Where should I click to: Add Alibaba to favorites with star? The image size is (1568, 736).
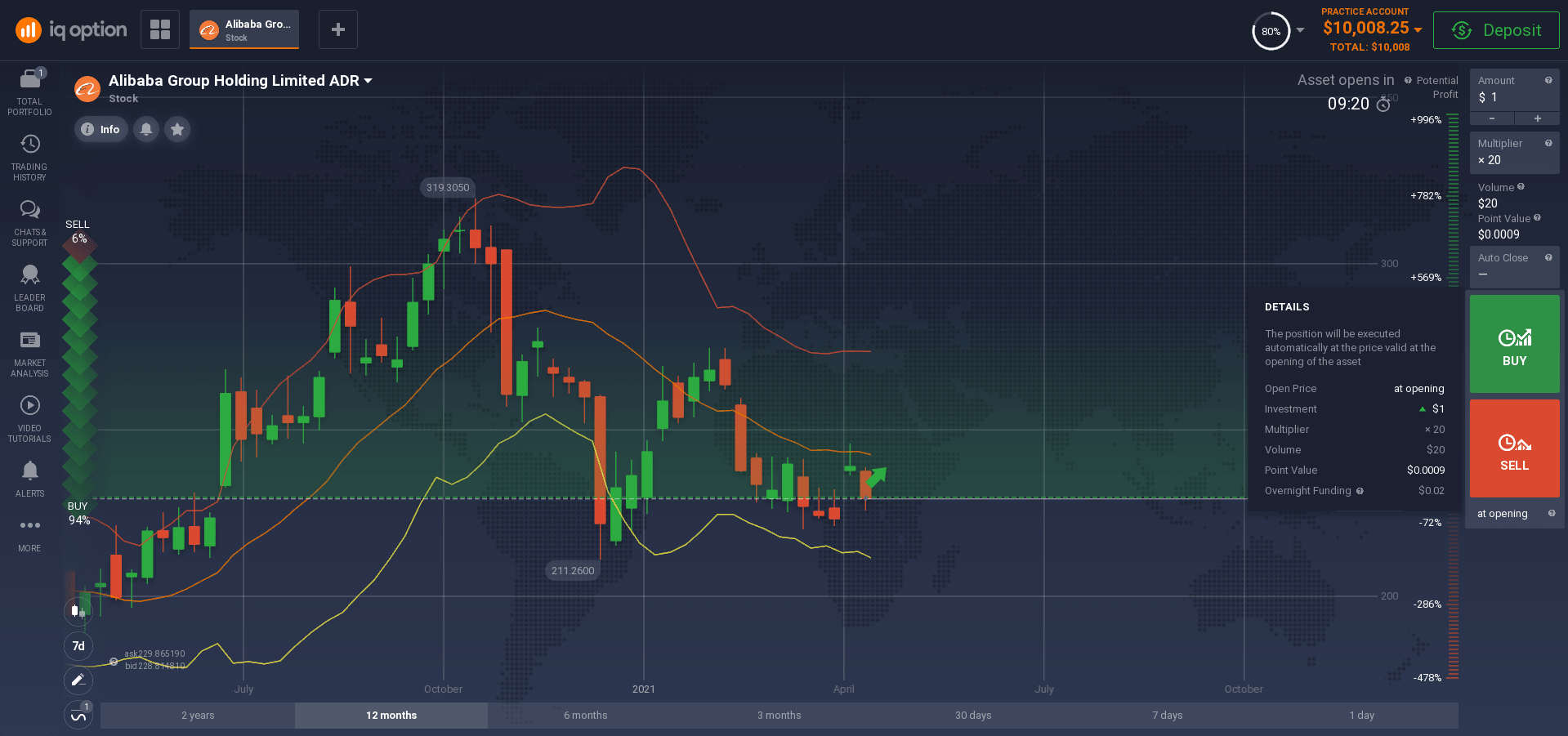177,129
